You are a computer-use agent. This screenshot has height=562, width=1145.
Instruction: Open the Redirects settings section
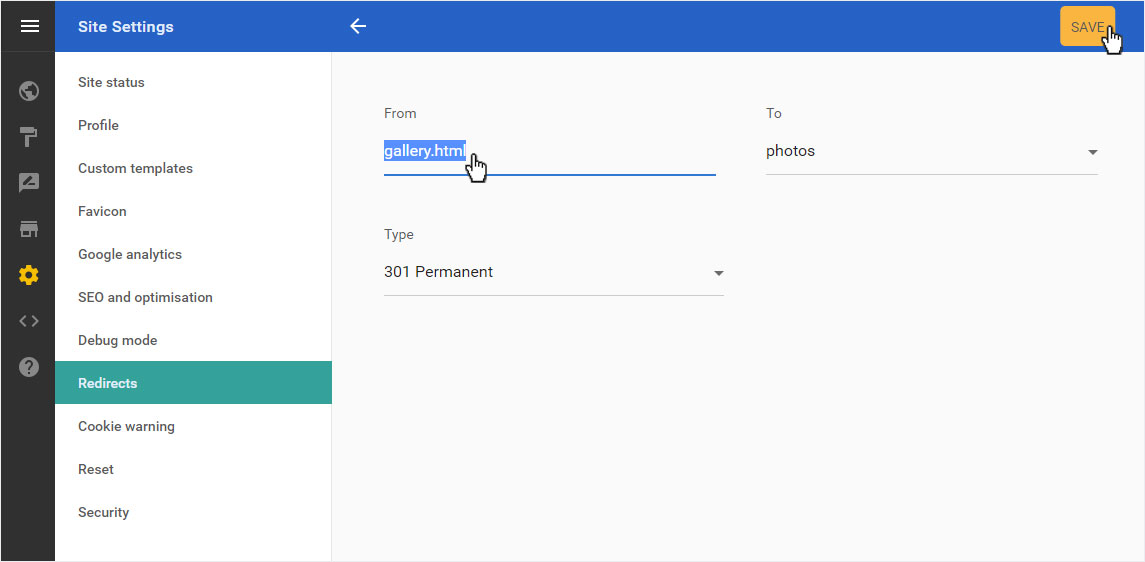coord(194,382)
